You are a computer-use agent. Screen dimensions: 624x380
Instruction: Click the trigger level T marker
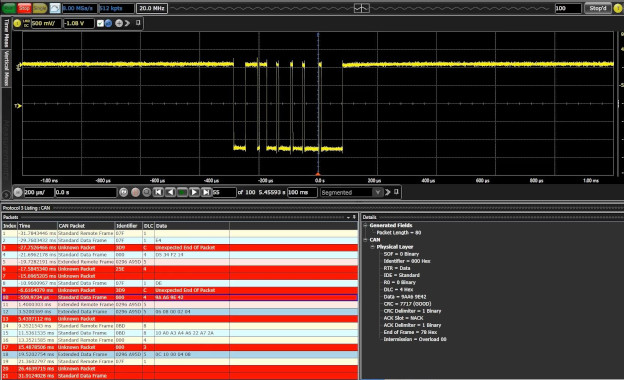point(18,106)
